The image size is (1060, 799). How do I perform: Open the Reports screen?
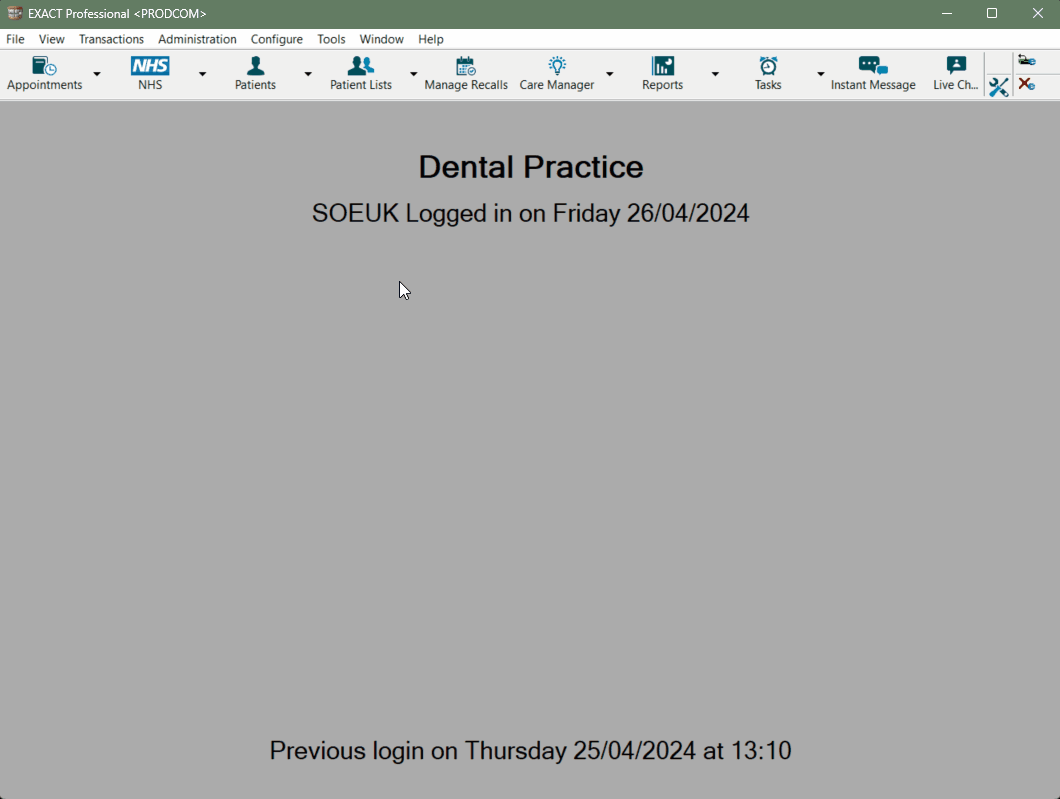coord(662,72)
